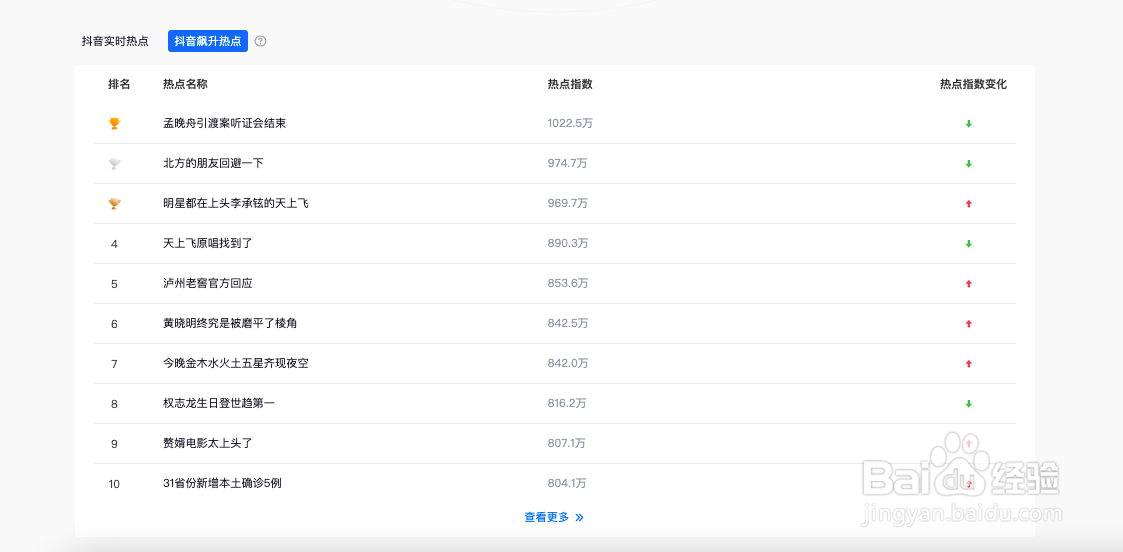
Task: Click the 热点名称 column header
Action: (185, 84)
